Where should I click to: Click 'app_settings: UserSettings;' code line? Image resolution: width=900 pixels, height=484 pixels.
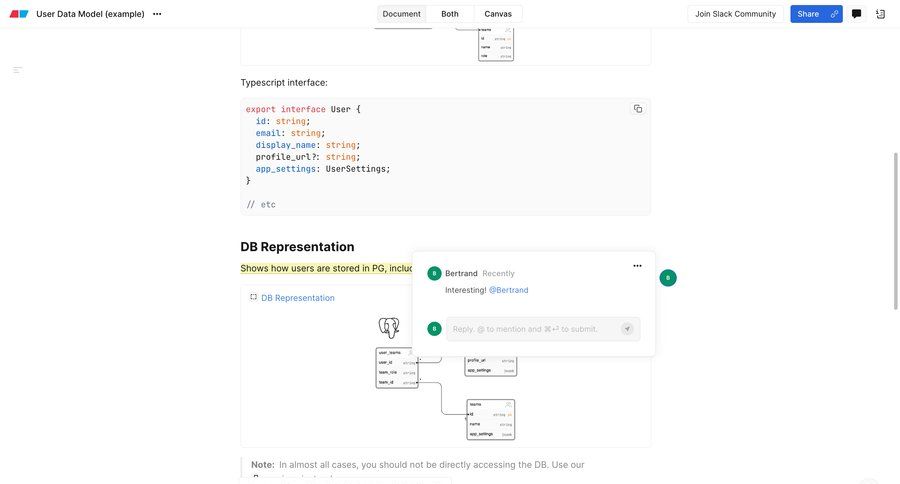click(323, 169)
